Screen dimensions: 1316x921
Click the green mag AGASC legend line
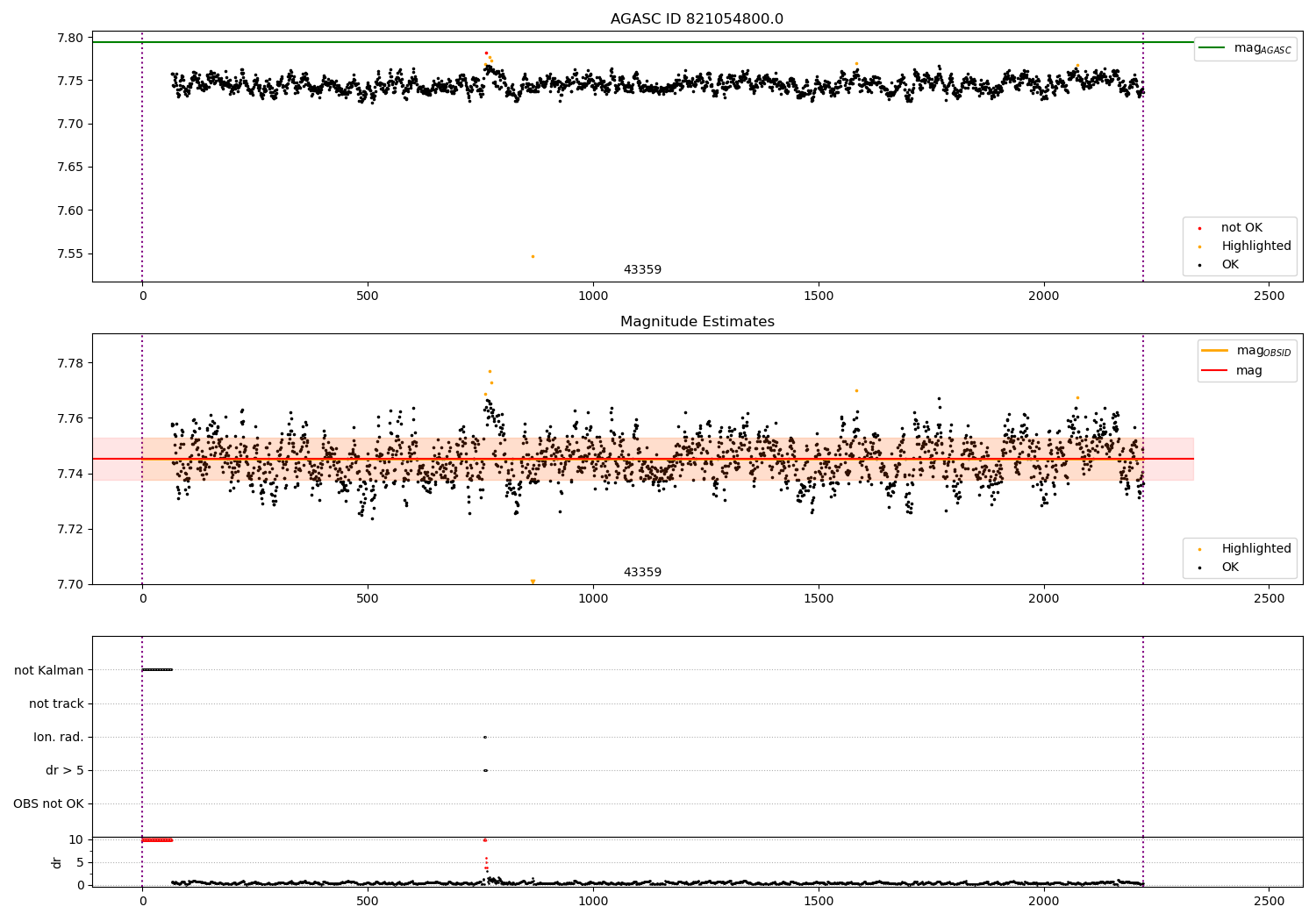1212,48
